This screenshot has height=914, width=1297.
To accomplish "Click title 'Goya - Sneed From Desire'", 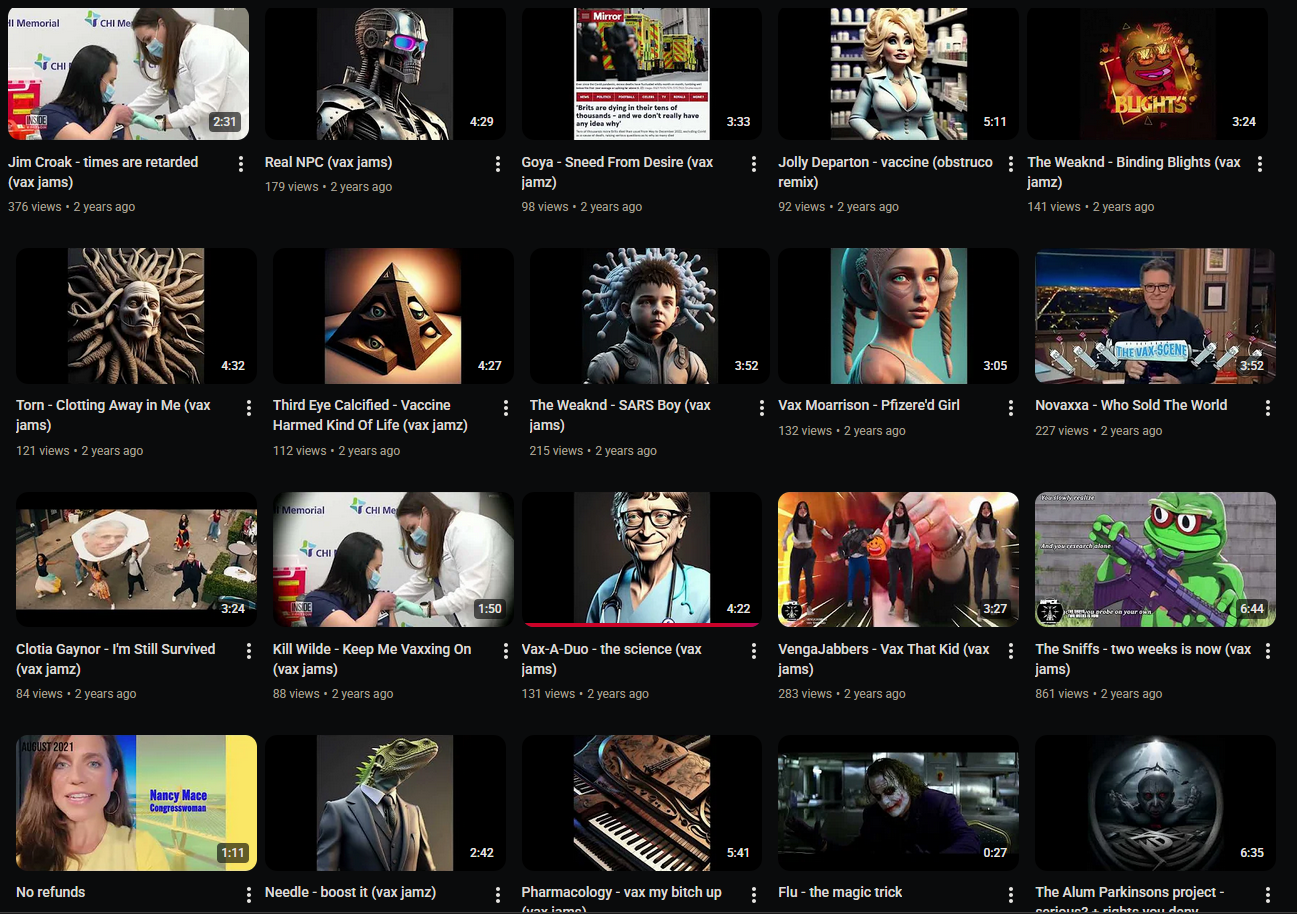I will tap(617, 172).
